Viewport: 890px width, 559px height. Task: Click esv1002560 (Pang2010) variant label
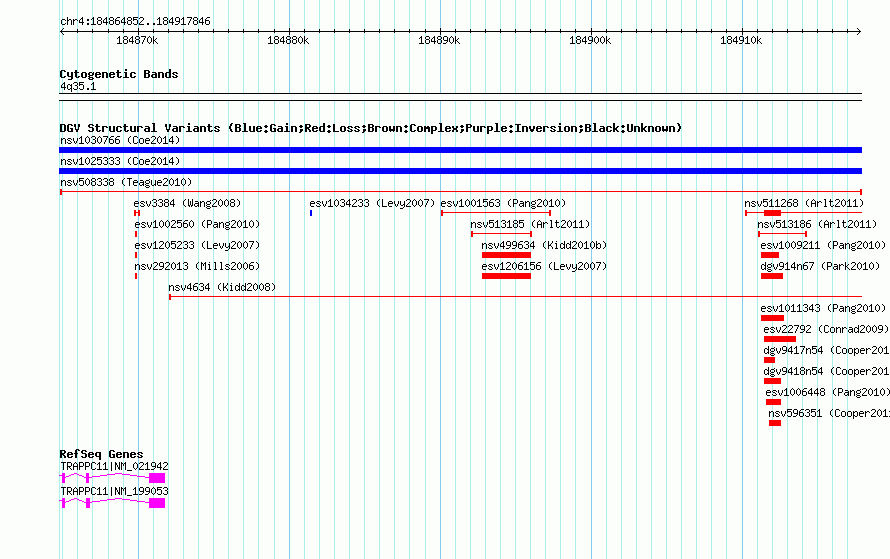(x=197, y=224)
